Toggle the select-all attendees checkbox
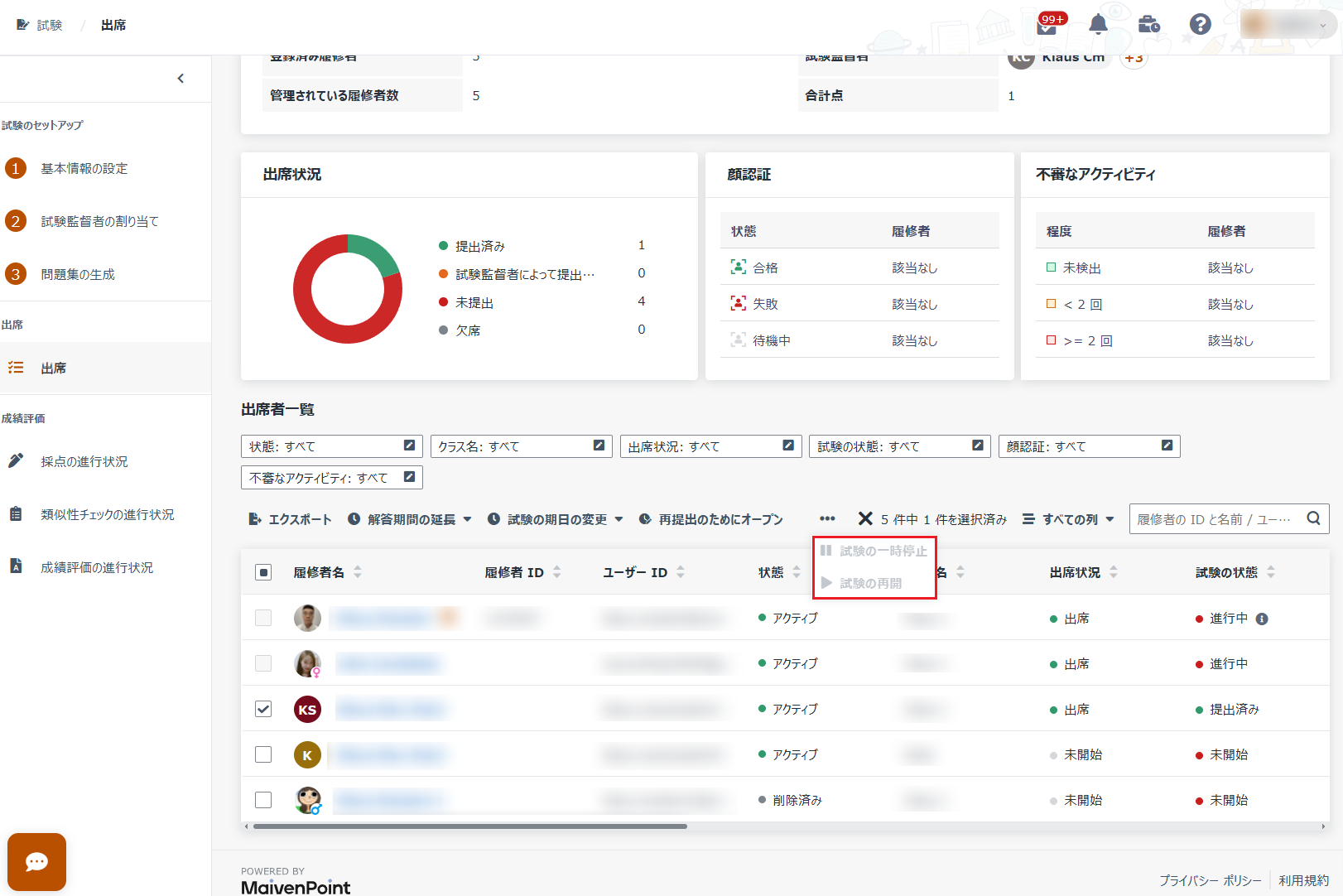 point(263,571)
